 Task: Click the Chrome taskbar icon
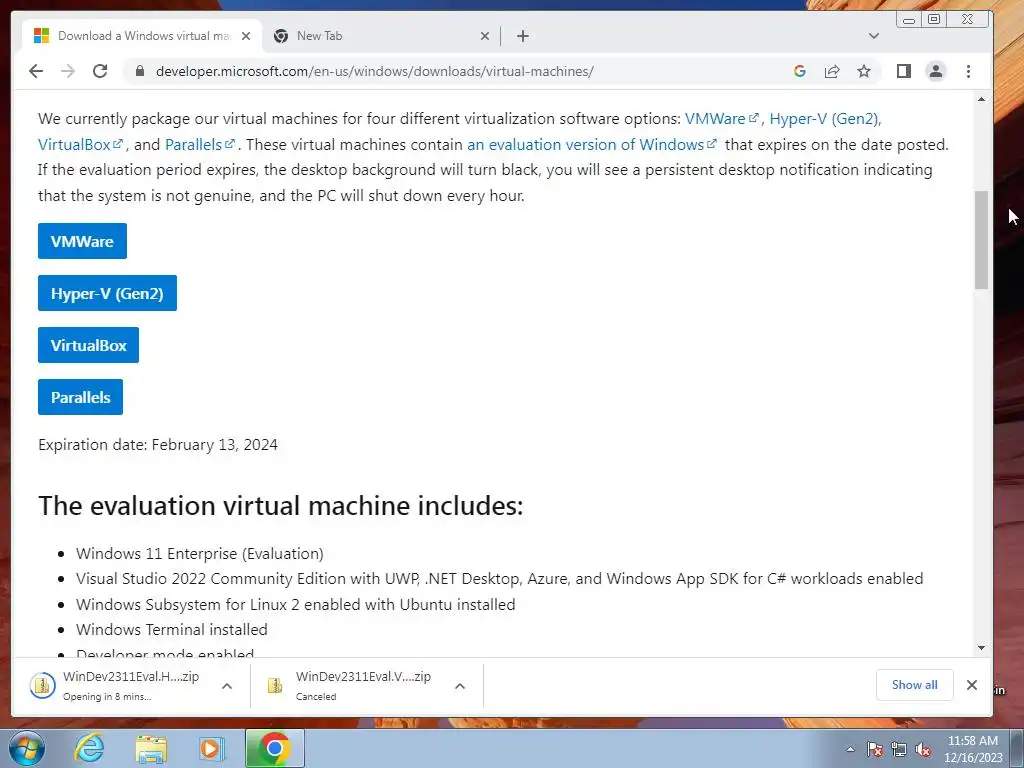(274, 748)
